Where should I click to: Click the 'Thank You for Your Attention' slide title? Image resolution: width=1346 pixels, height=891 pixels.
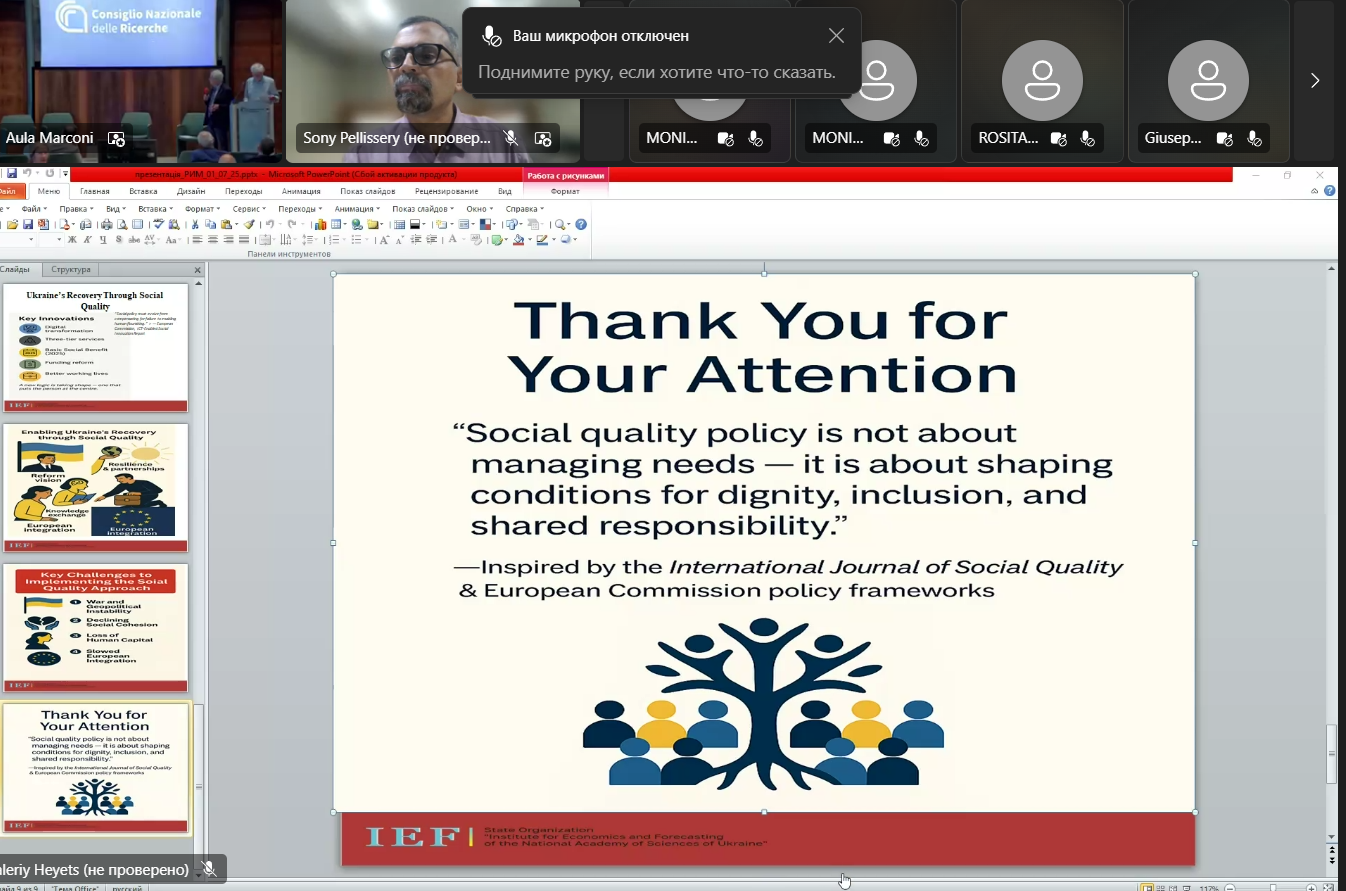tap(764, 346)
